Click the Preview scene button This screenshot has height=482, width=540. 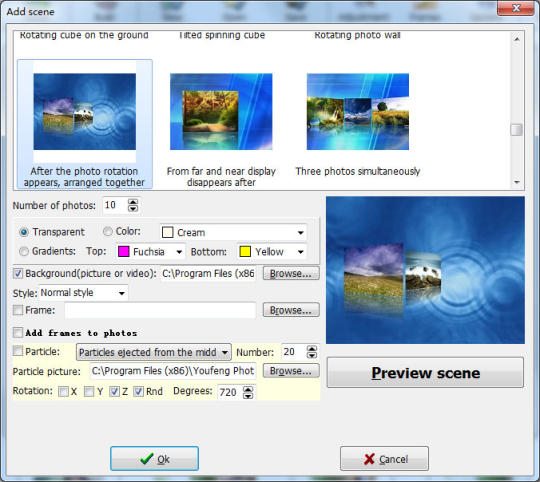pyautogui.click(x=425, y=373)
